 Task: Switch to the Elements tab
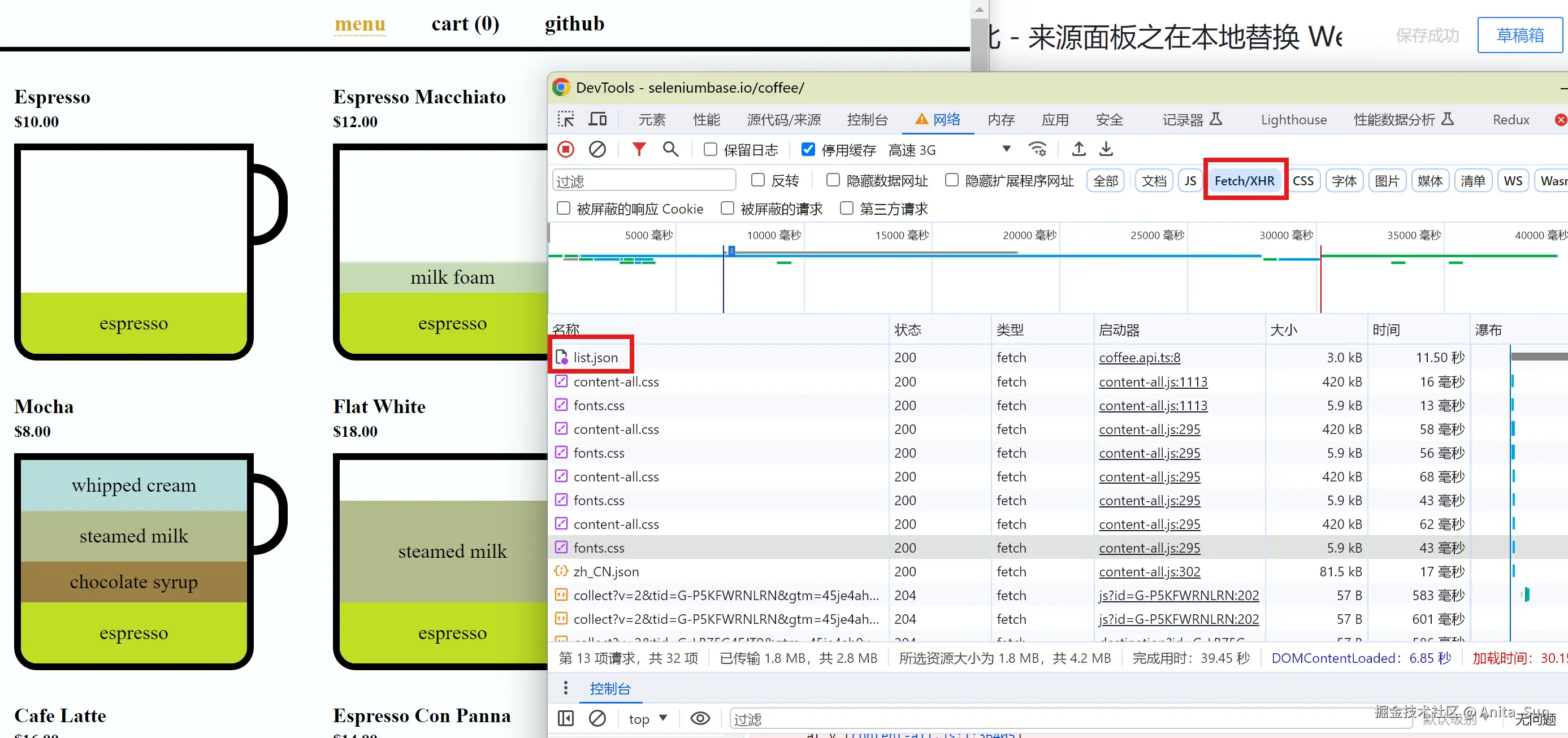pos(652,119)
